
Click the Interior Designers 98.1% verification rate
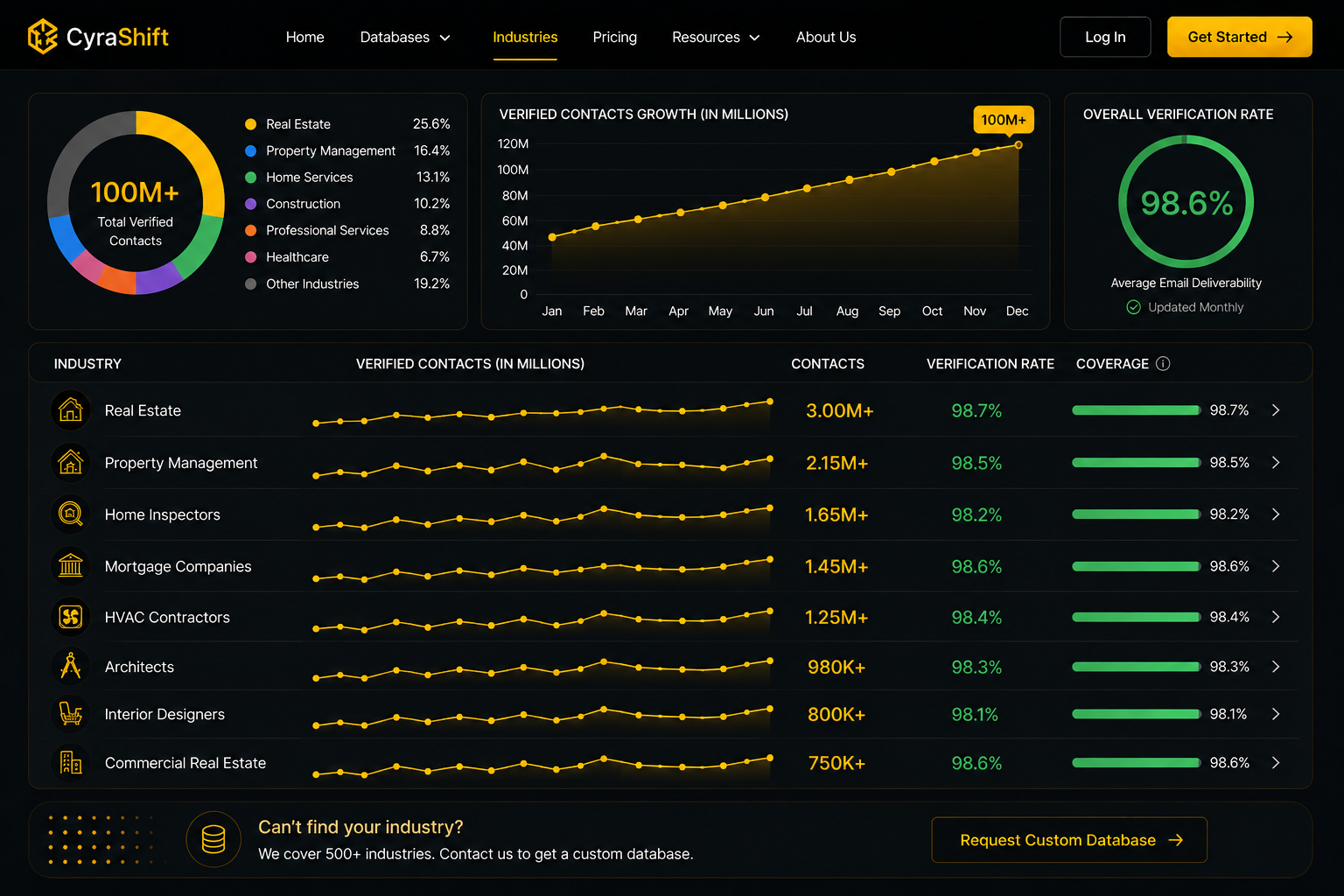click(975, 715)
